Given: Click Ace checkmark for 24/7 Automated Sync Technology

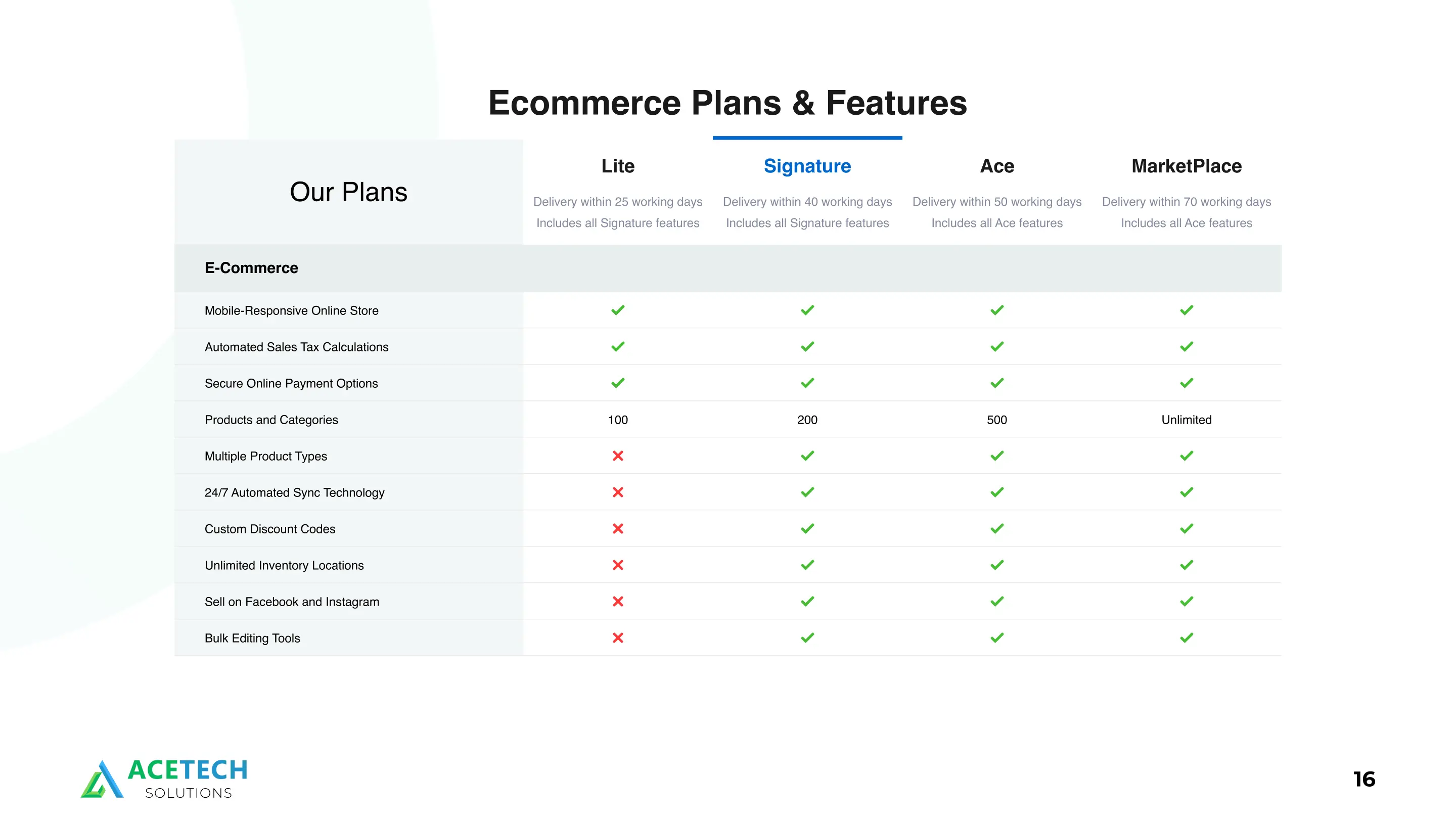Looking at the screenshot, I should [x=997, y=492].
